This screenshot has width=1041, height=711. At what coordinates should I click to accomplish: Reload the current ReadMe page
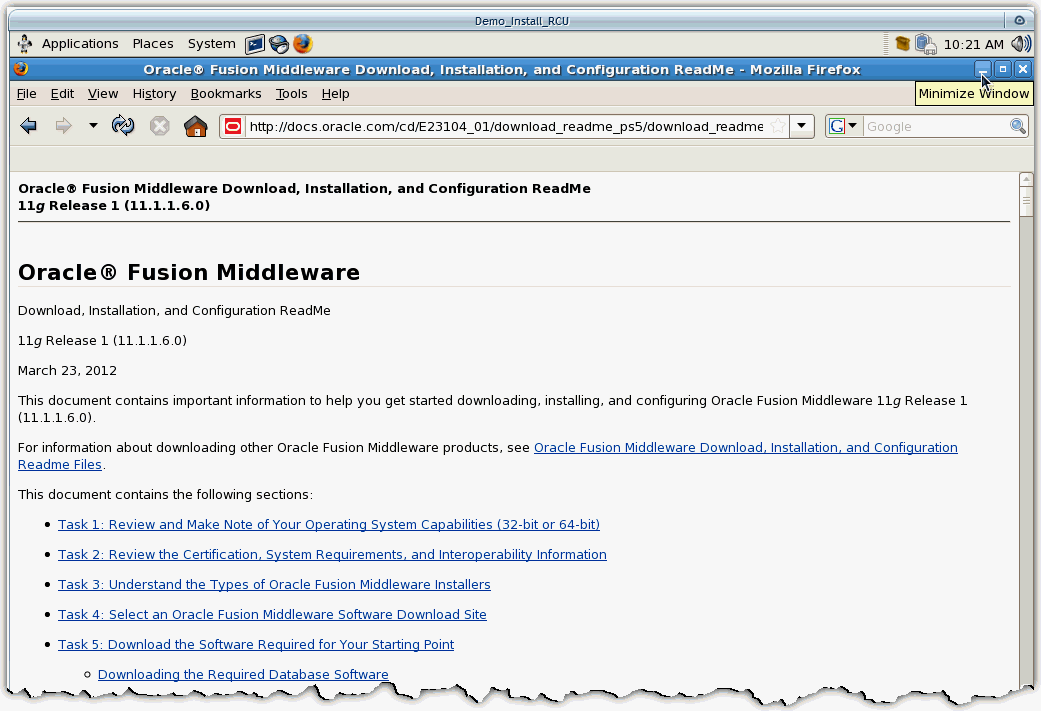pos(122,125)
